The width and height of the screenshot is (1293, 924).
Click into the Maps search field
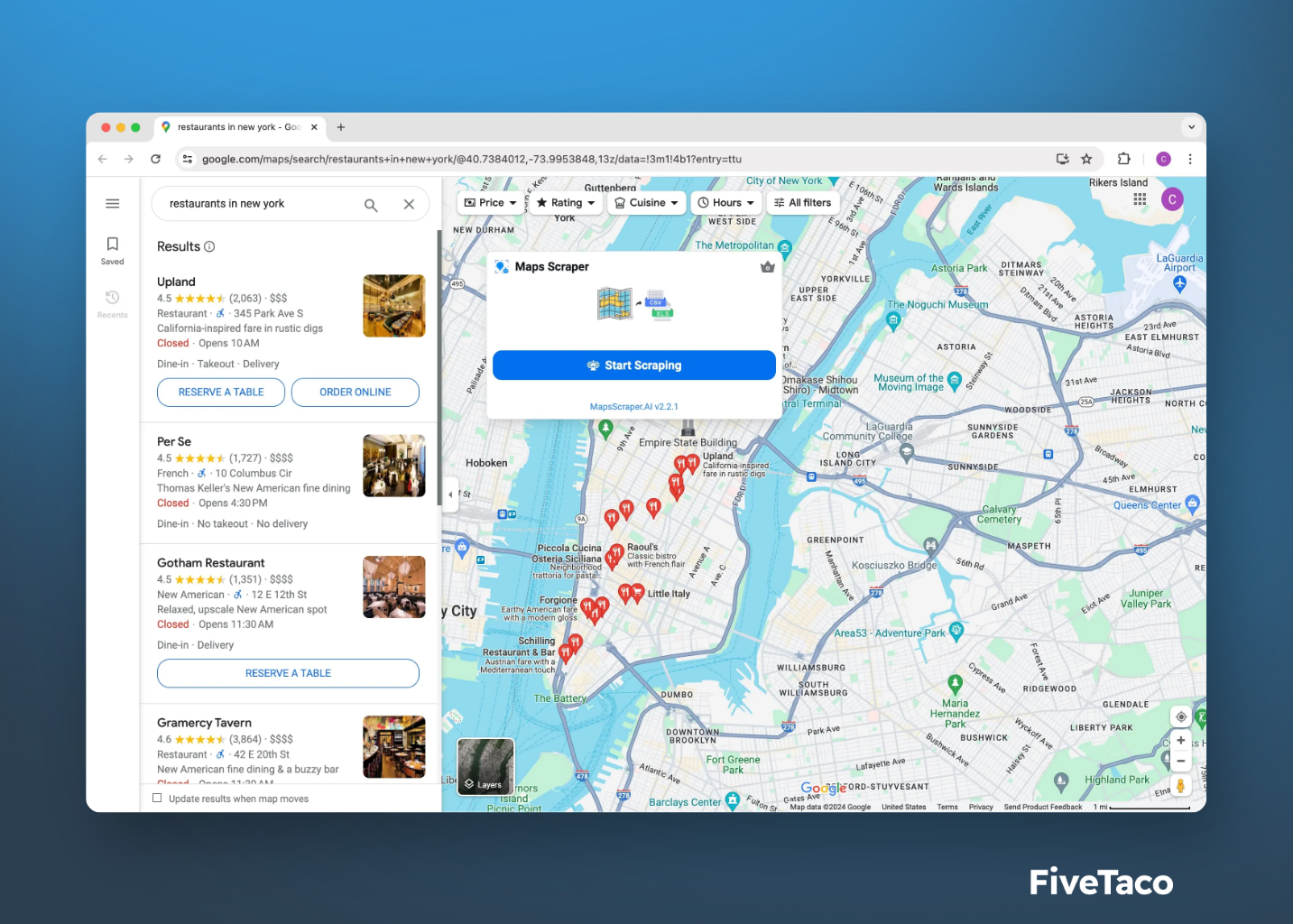point(262,204)
